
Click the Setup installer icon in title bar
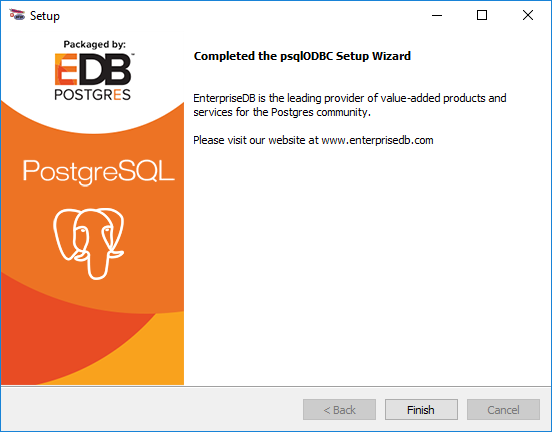17,15
